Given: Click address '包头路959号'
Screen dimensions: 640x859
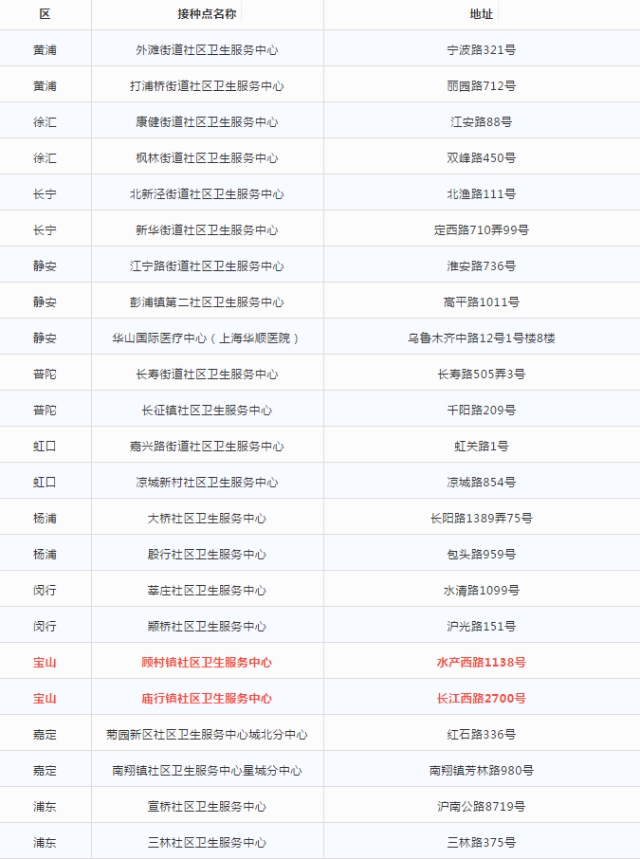Looking at the screenshot, I should 481,554.
